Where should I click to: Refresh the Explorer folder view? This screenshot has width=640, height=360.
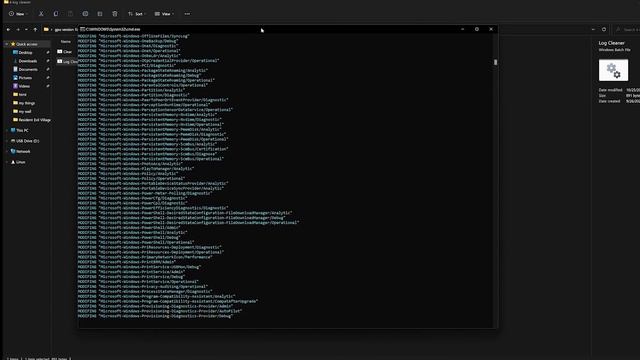tap(604, 29)
